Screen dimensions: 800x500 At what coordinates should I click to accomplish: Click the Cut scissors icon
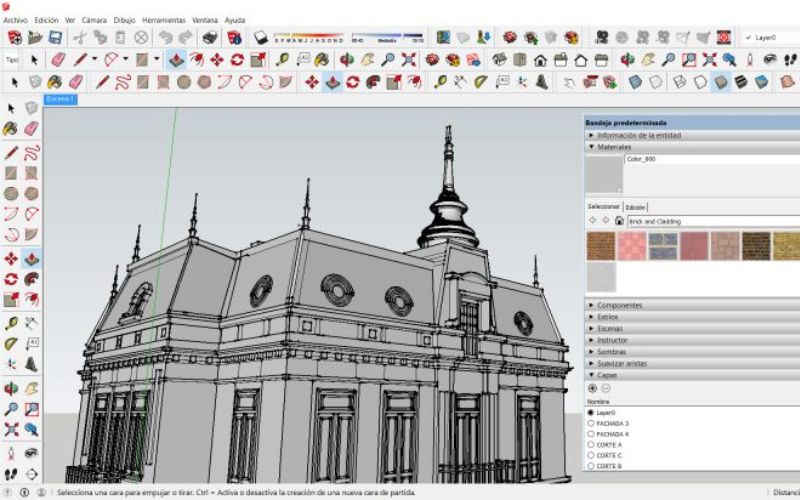[x=80, y=37]
